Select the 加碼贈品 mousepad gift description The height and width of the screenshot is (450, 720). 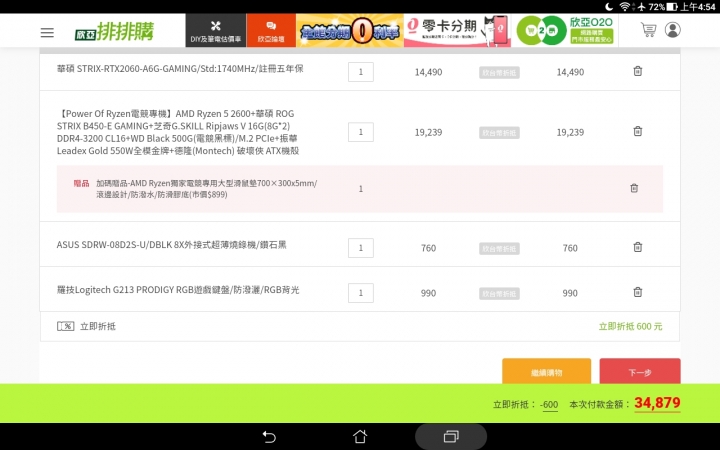(207, 189)
